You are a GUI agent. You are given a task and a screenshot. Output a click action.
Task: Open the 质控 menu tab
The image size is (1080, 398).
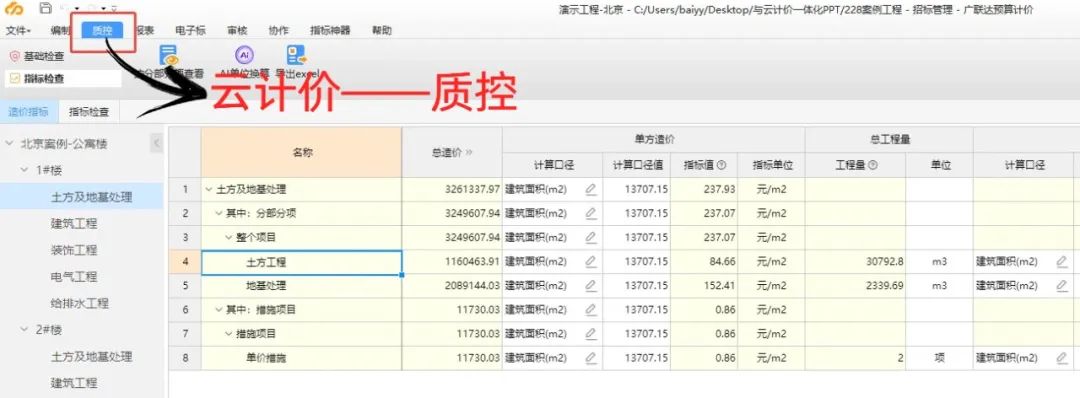[102, 30]
